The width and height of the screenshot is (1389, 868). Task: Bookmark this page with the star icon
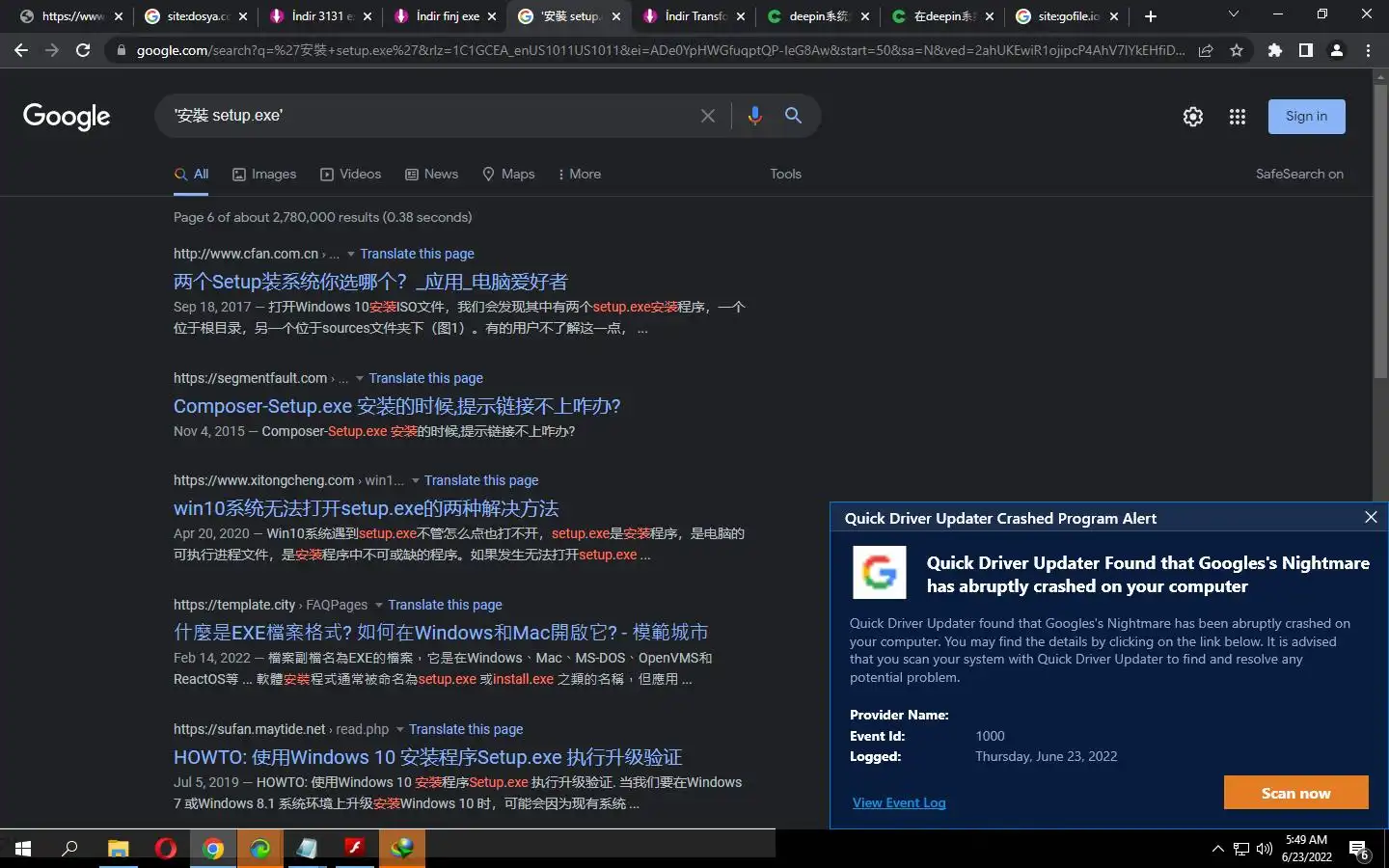click(1237, 50)
